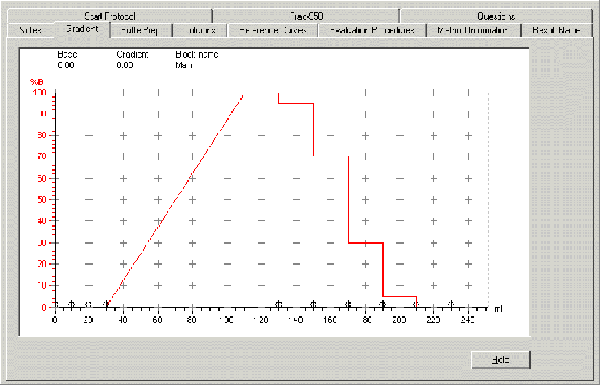Screen dimensions: 600x387
Task: Click the 100 tick label on the y-axis
Action: pos(39,92)
